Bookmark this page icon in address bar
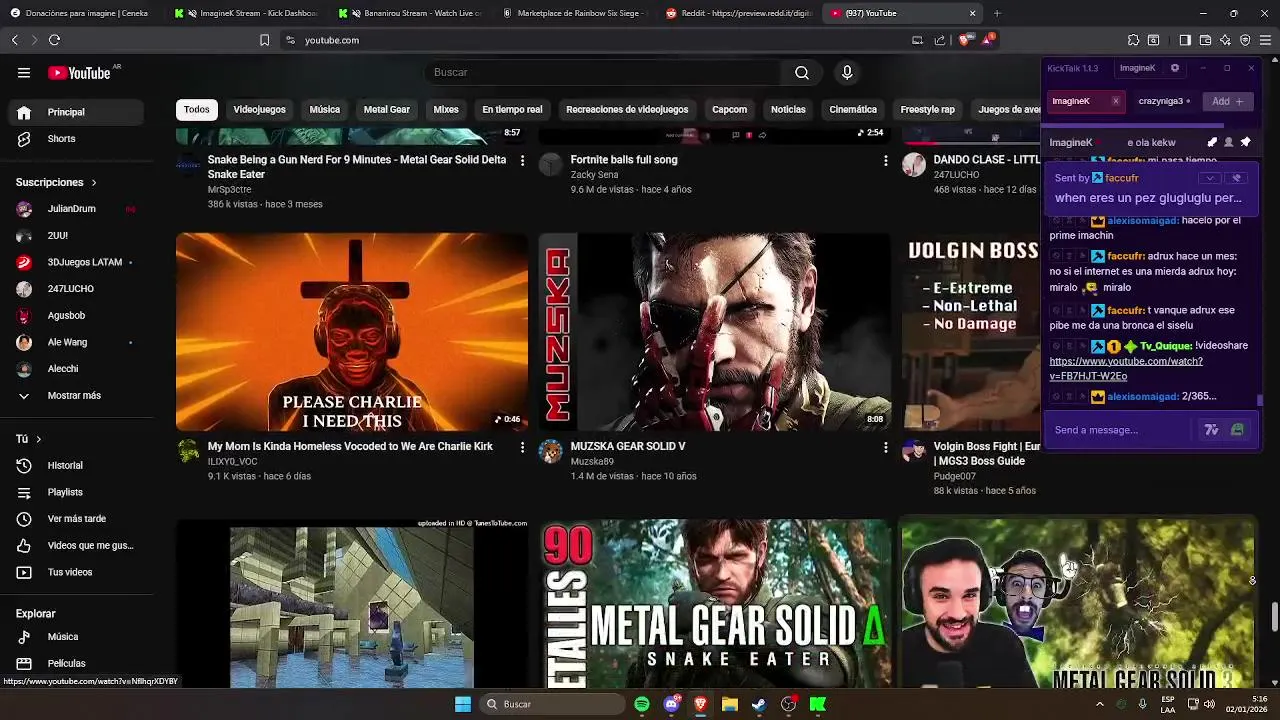 click(264, 40)
